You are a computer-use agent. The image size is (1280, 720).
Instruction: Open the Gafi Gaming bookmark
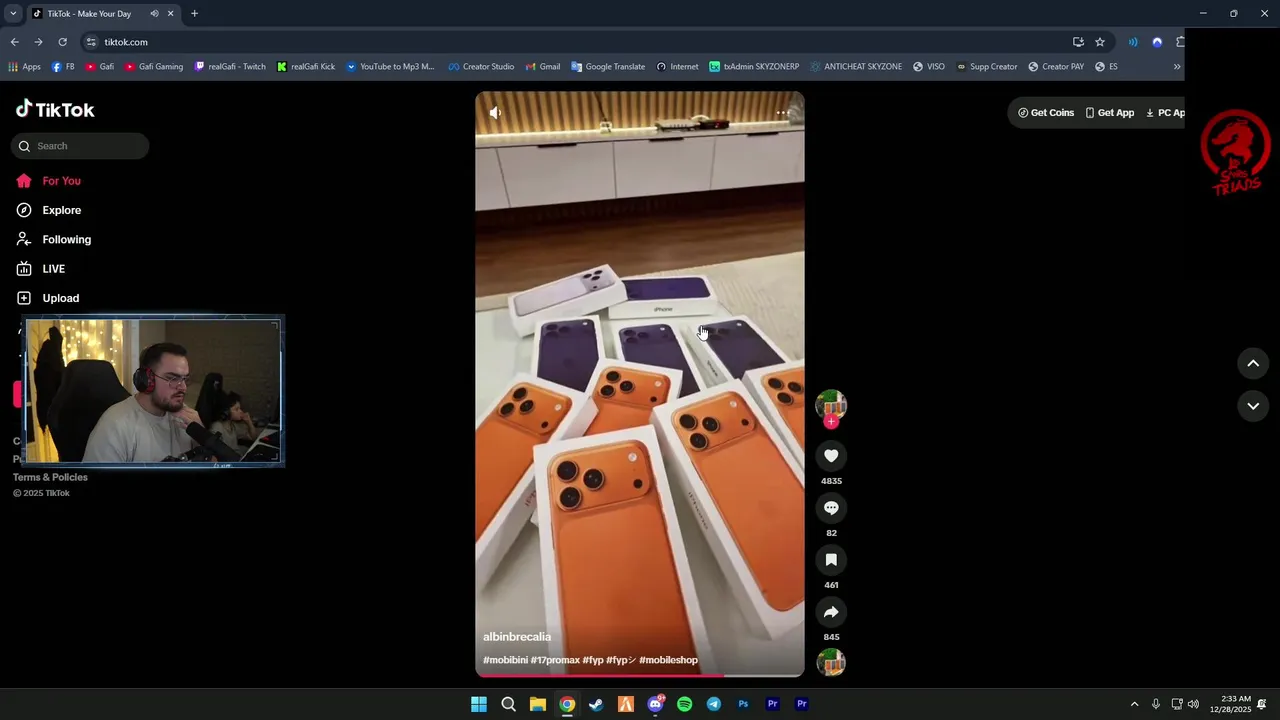(x=154, y=67)
